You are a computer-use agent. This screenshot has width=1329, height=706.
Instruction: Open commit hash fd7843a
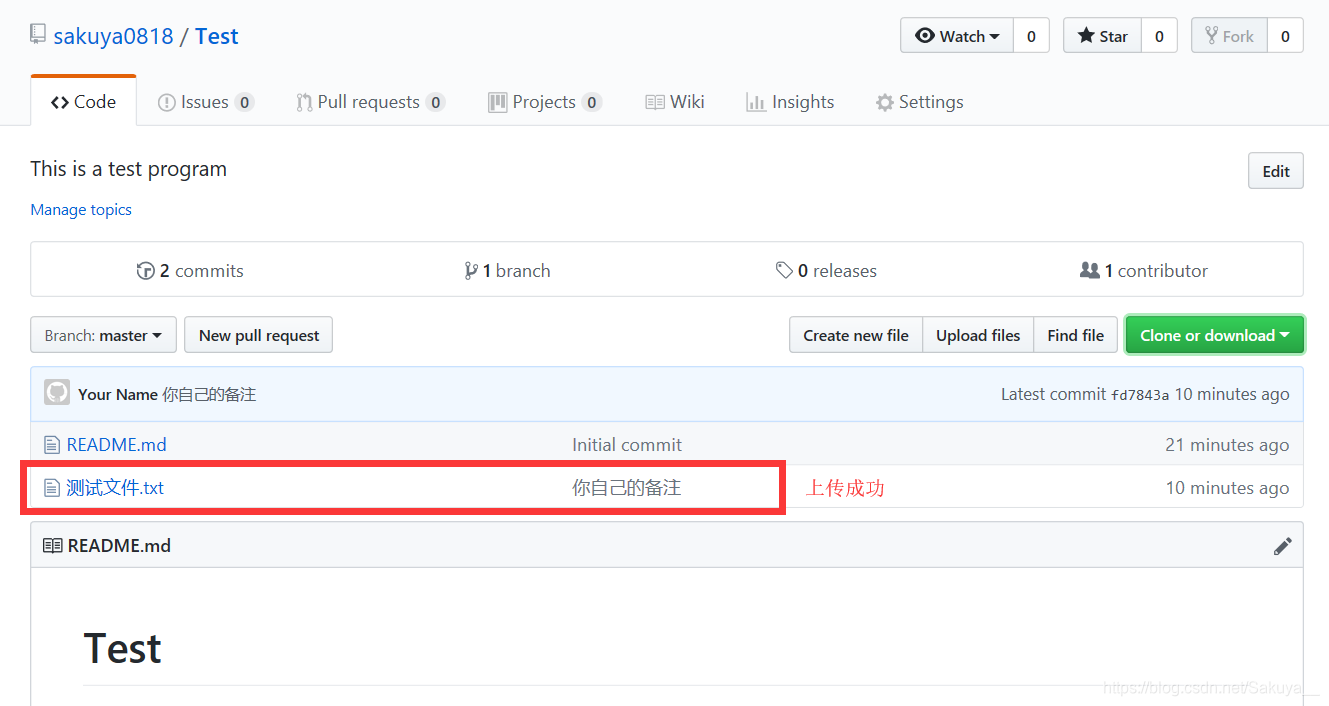pos(1140,395)
